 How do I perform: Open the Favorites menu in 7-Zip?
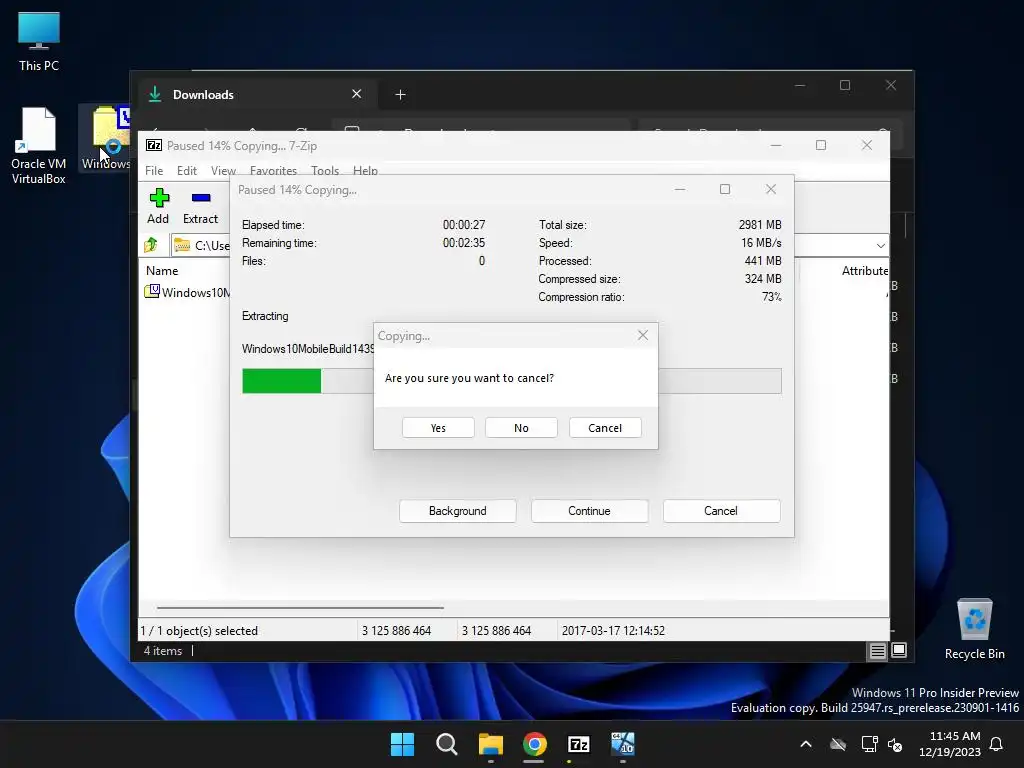coord(273,170)
